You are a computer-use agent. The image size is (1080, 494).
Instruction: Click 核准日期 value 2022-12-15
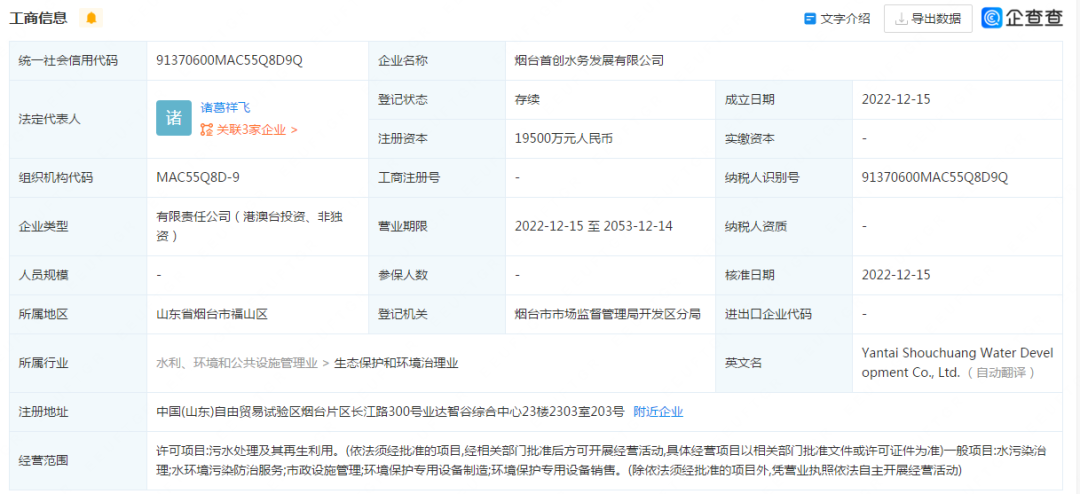(x=895, y=275)
